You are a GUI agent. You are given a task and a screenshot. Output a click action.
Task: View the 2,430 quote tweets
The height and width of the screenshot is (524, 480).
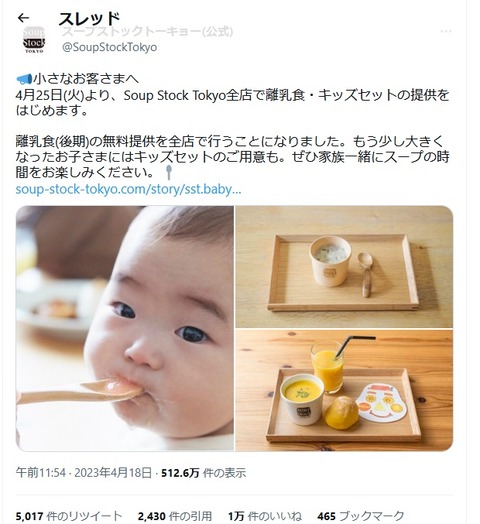[174, 516]
